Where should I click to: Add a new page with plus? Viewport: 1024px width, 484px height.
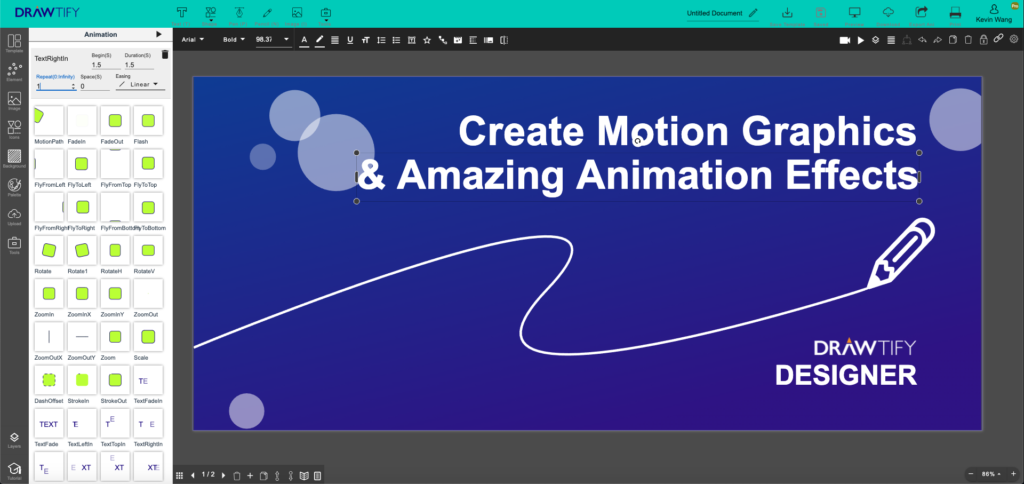coord(250,475)
